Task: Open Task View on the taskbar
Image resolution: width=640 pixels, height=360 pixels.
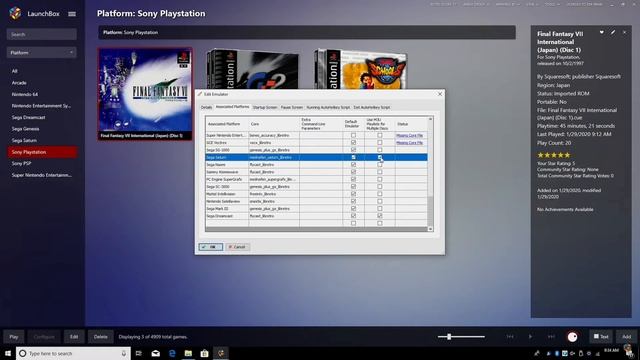Action: click(139, 353)
